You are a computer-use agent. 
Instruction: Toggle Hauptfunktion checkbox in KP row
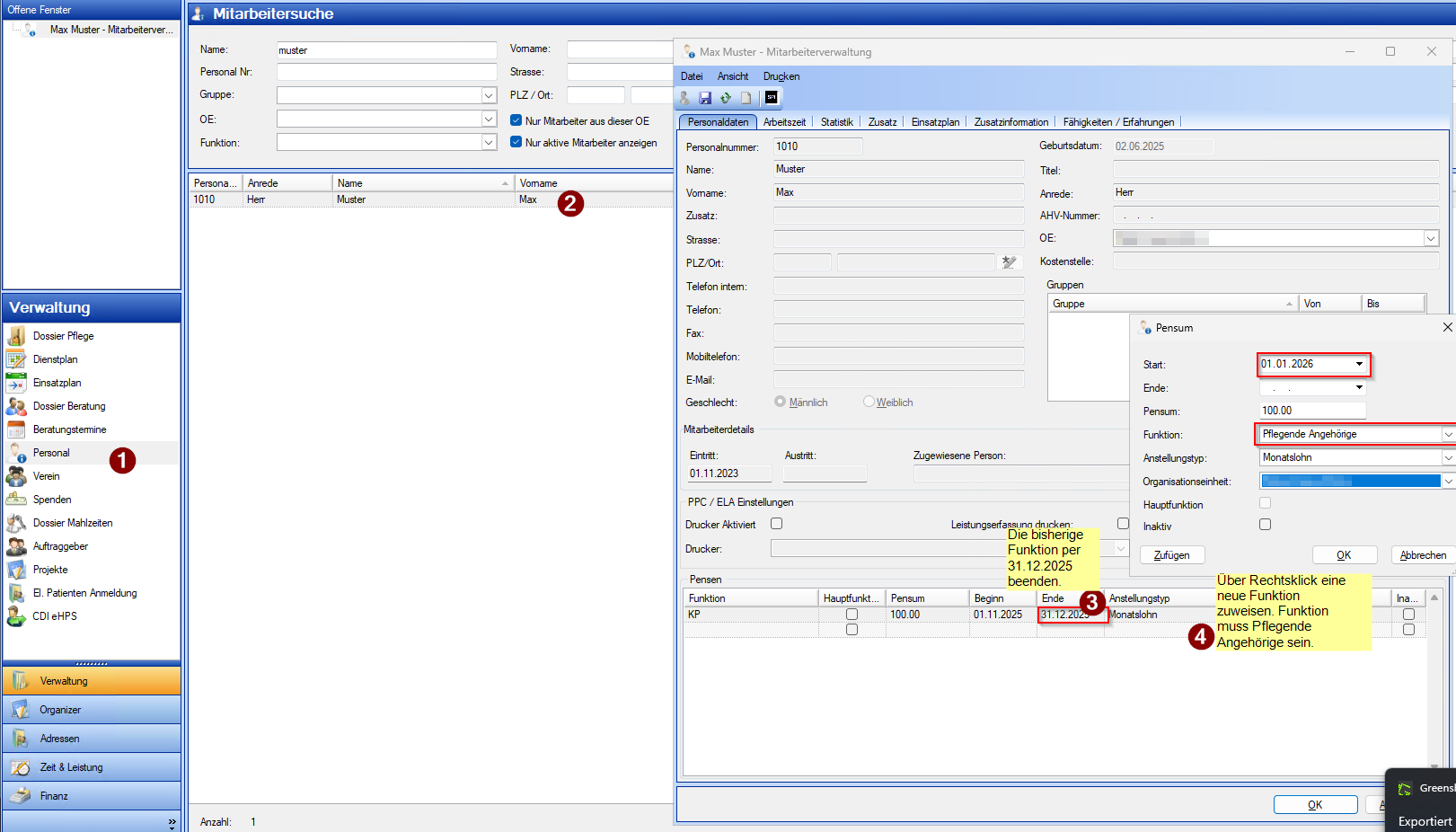852,615
